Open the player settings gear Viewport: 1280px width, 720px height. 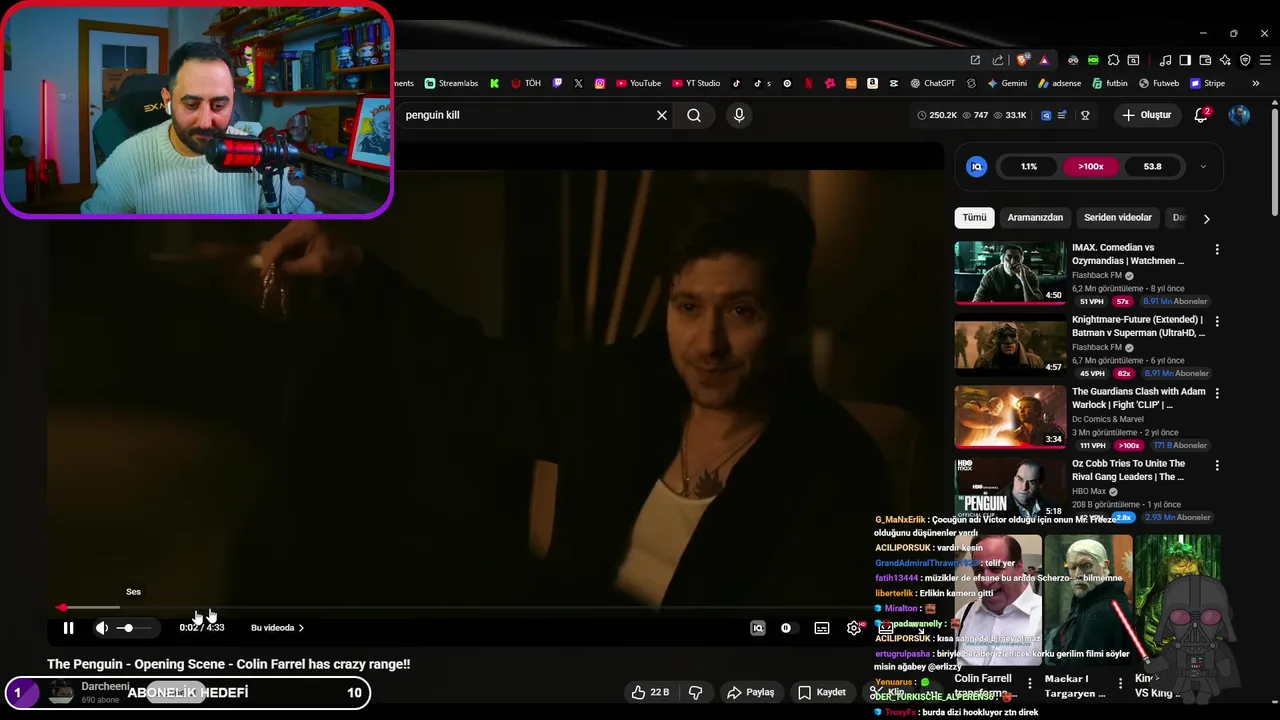point(854,628)
